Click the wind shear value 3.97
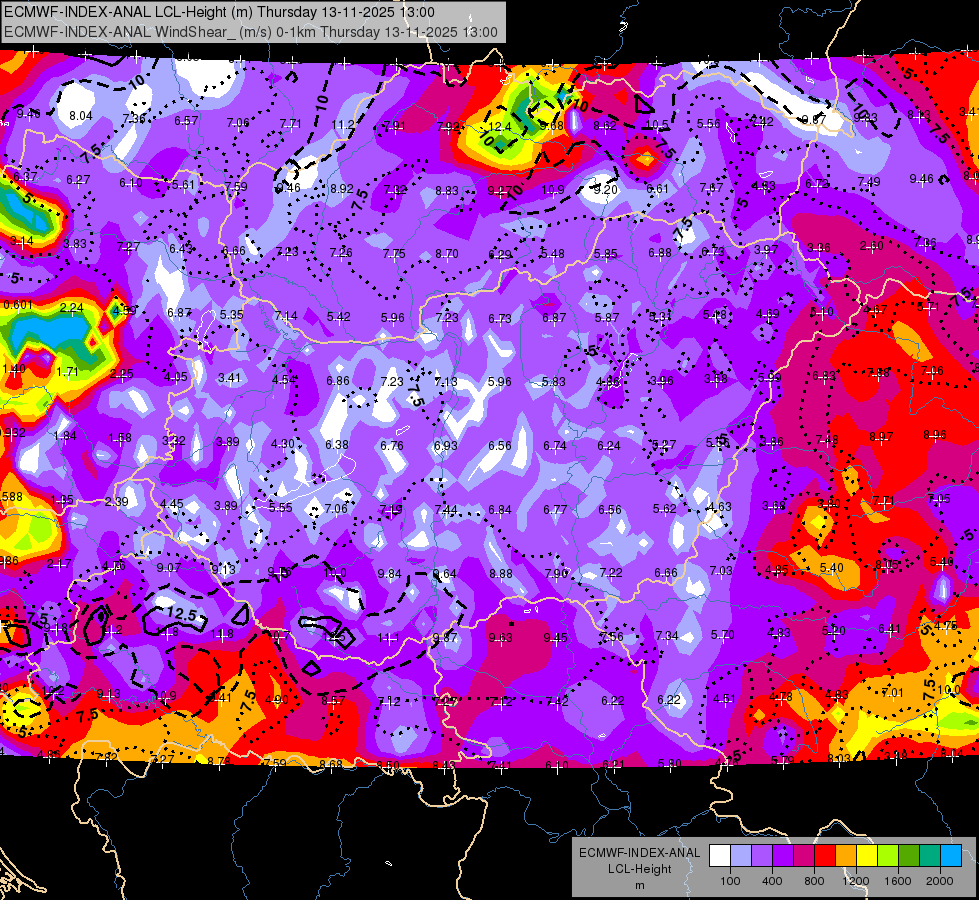Viewport: 979px width, 900px height. (x=766, y=249)
